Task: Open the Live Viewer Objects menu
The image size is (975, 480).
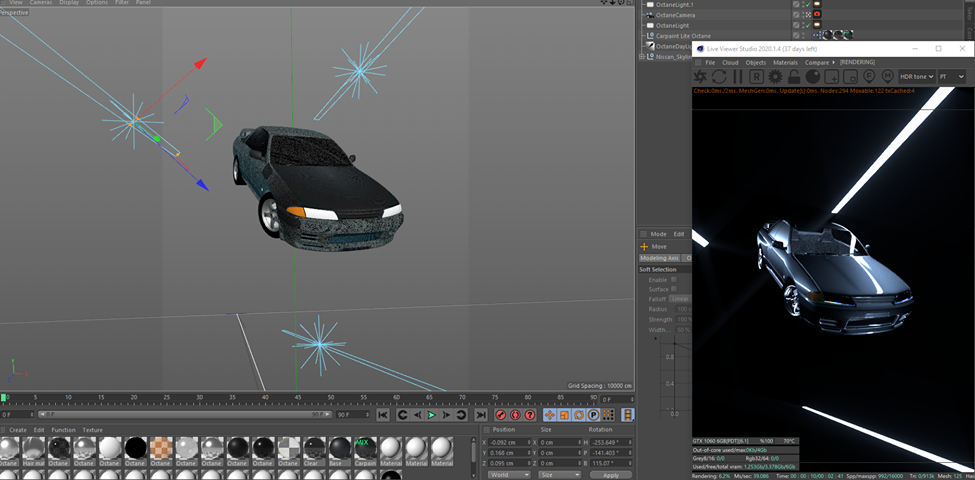Action: tap(756, 62)
